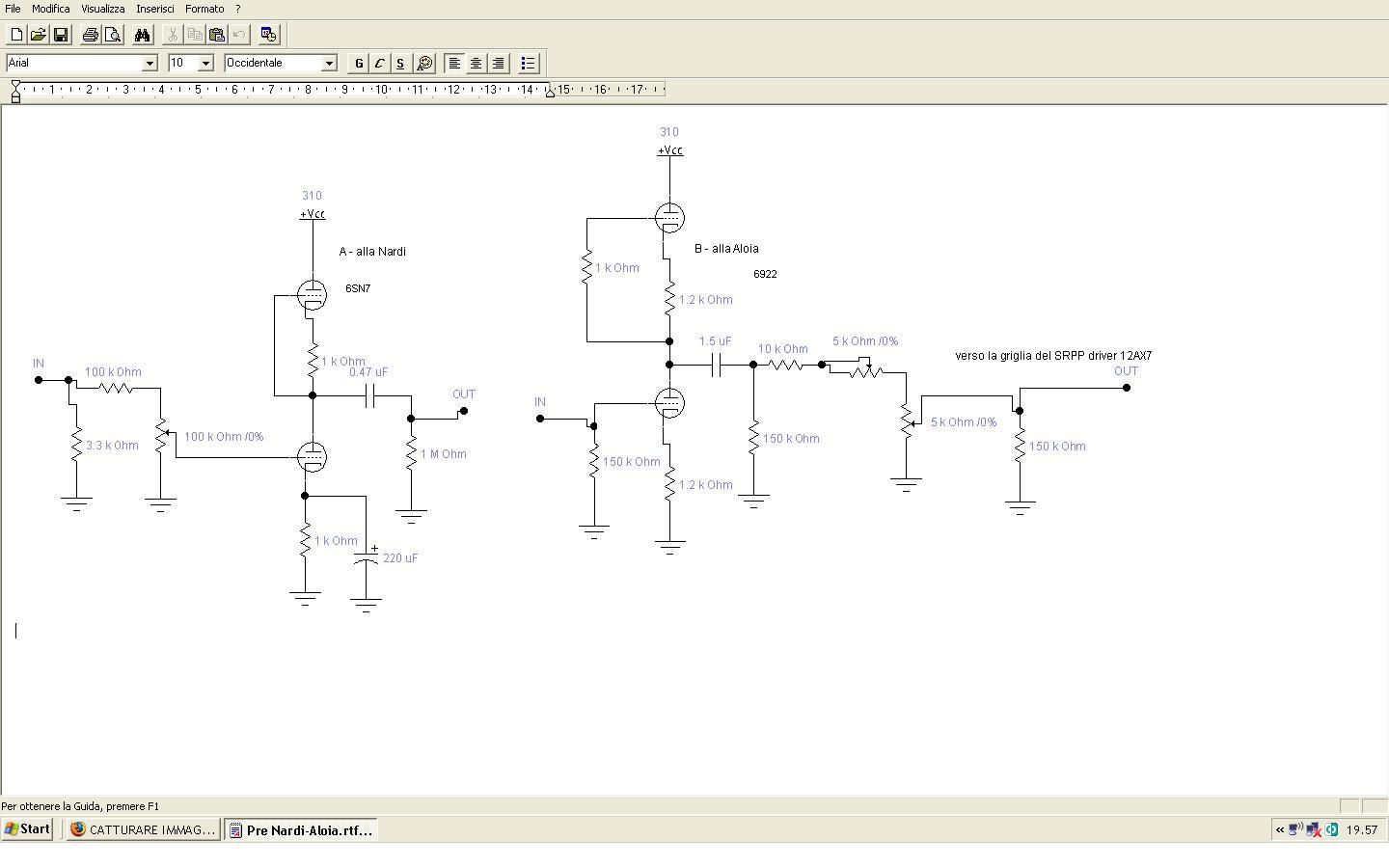Toggle italic (C) formatting
The height and width of the screenshot is (868, 1389).
pos(380,64)
